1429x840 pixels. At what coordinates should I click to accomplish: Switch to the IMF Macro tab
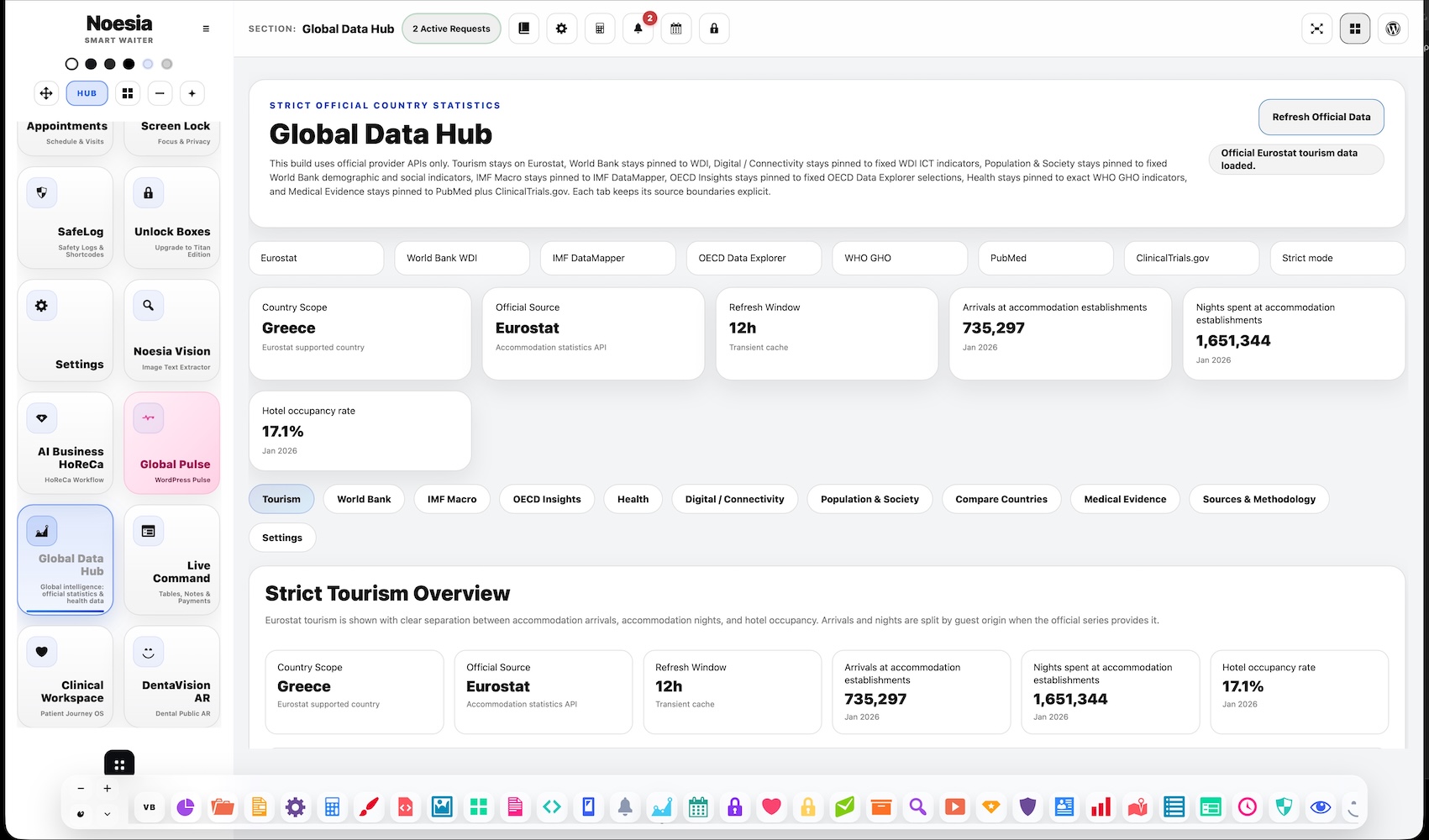coord(452,499)
